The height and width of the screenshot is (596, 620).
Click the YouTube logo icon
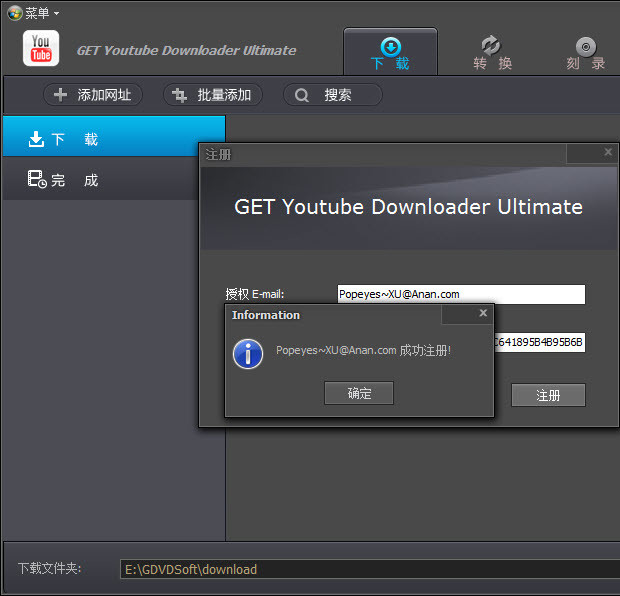point(41,48)
